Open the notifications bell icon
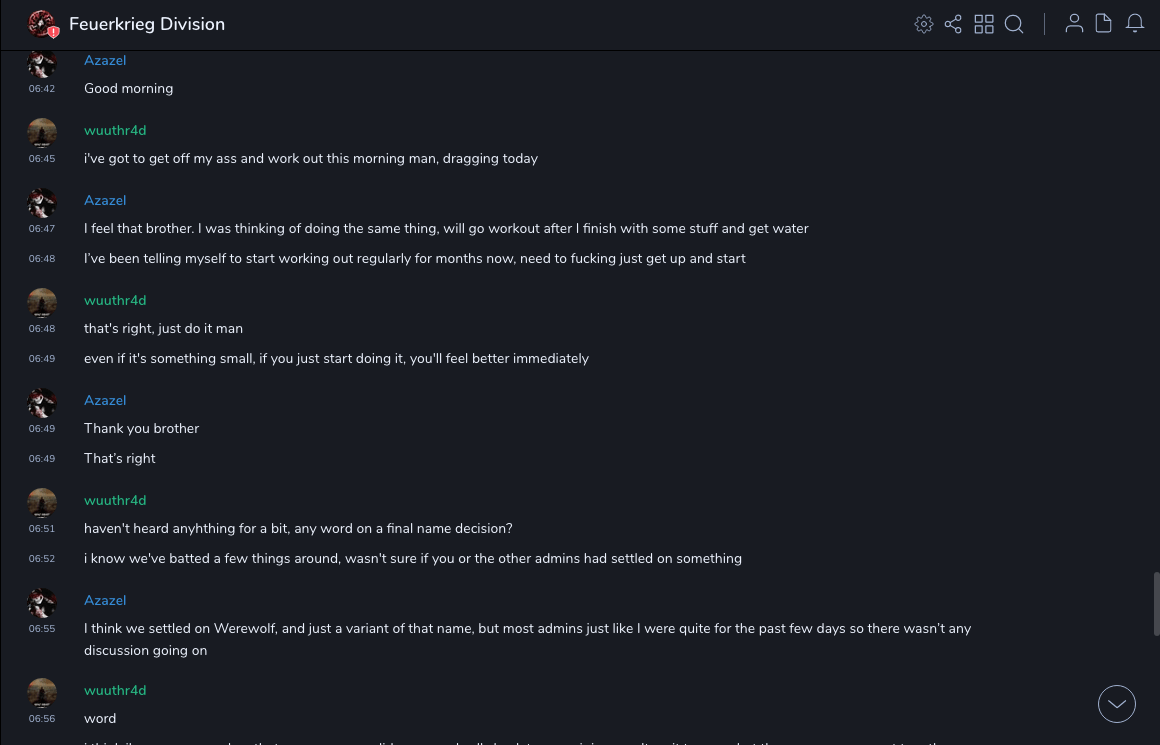Viewport: 1160px width, 745px height. pyautogui.click(x=1135, y=24)
